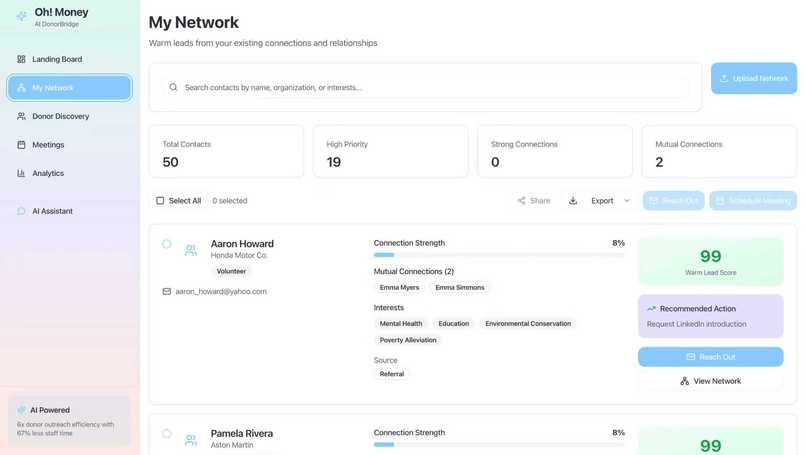The width and height of the screenshot is (806, 455).
Task: Click the Request LinkedIn introduction recommendation
Action: point(697,324)
